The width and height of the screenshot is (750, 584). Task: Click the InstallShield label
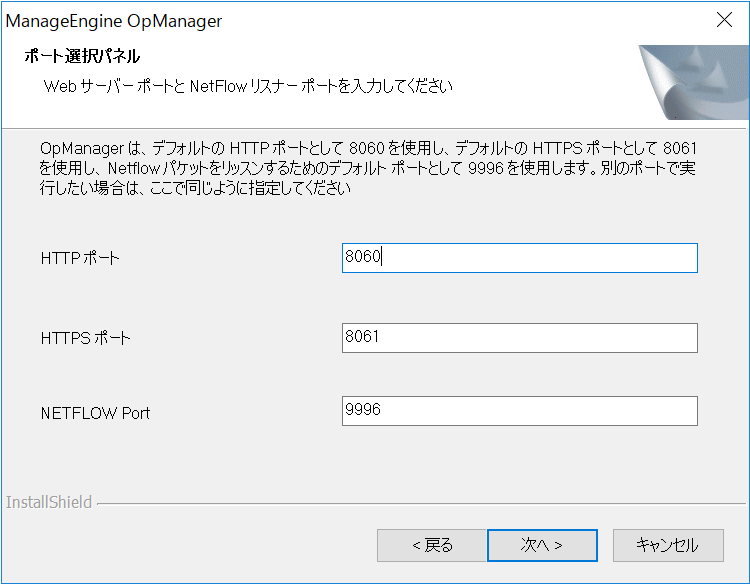coord(49,502)
